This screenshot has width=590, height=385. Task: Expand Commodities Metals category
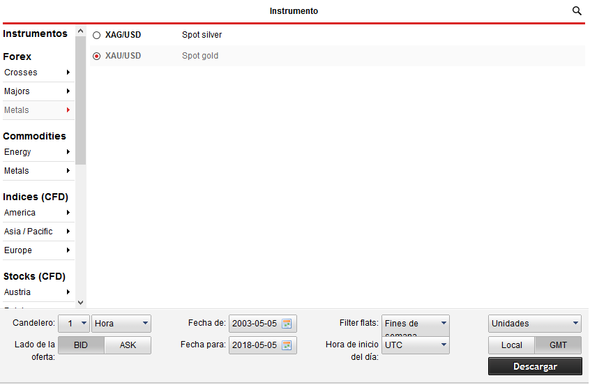[37, 171]
